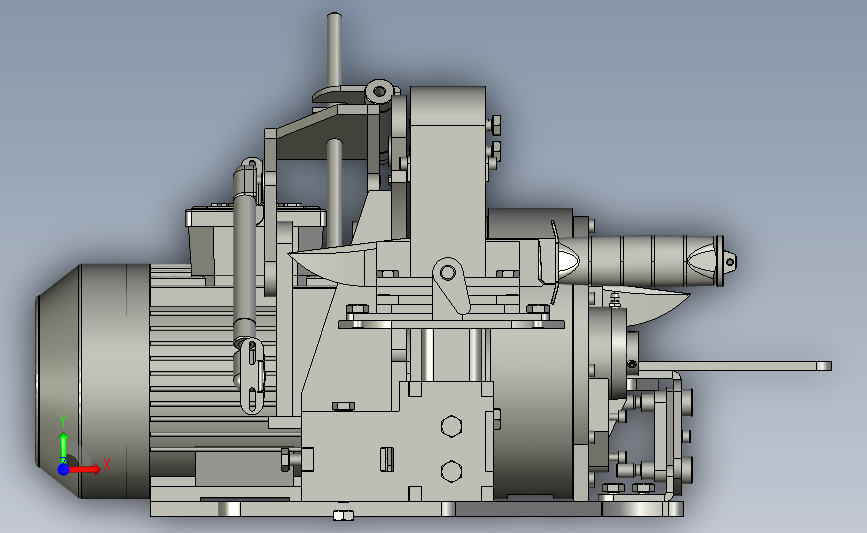The image size is (867, 533).
Task: Select the pivot lug with hole below column
Action: point(451,285)
